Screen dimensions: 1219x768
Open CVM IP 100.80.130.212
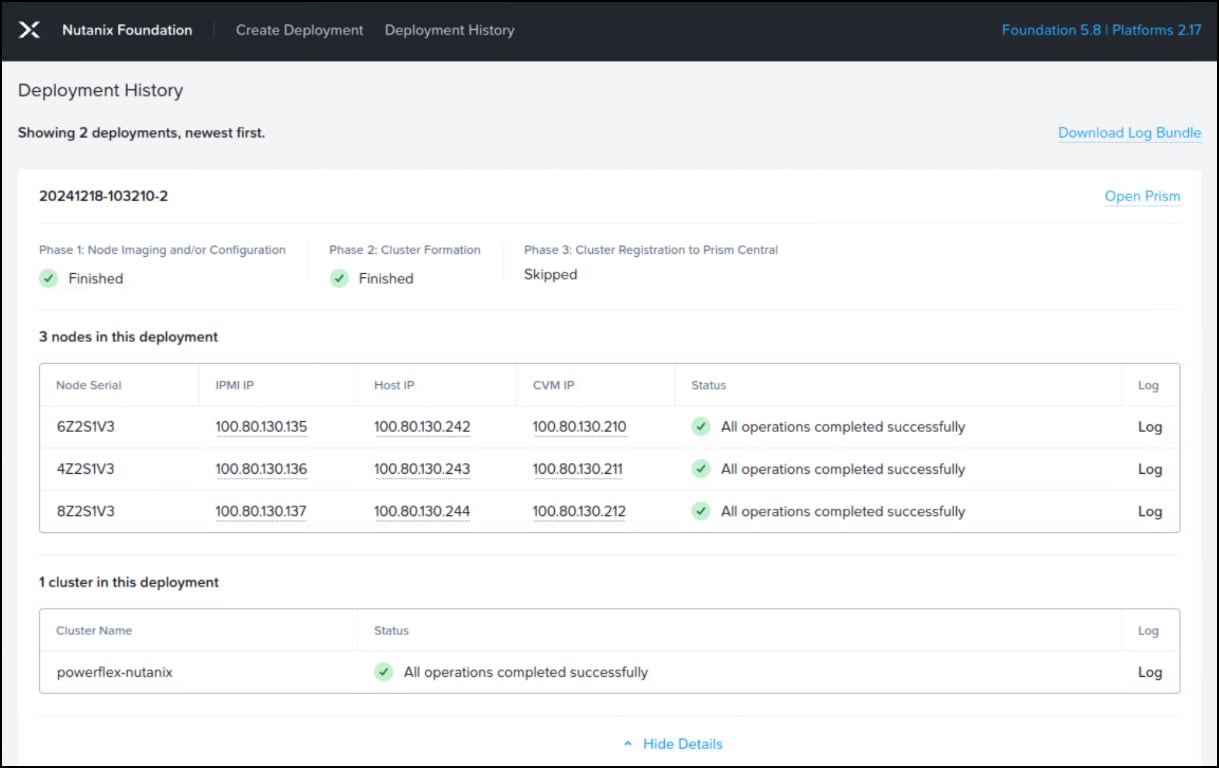click(580, 511)
